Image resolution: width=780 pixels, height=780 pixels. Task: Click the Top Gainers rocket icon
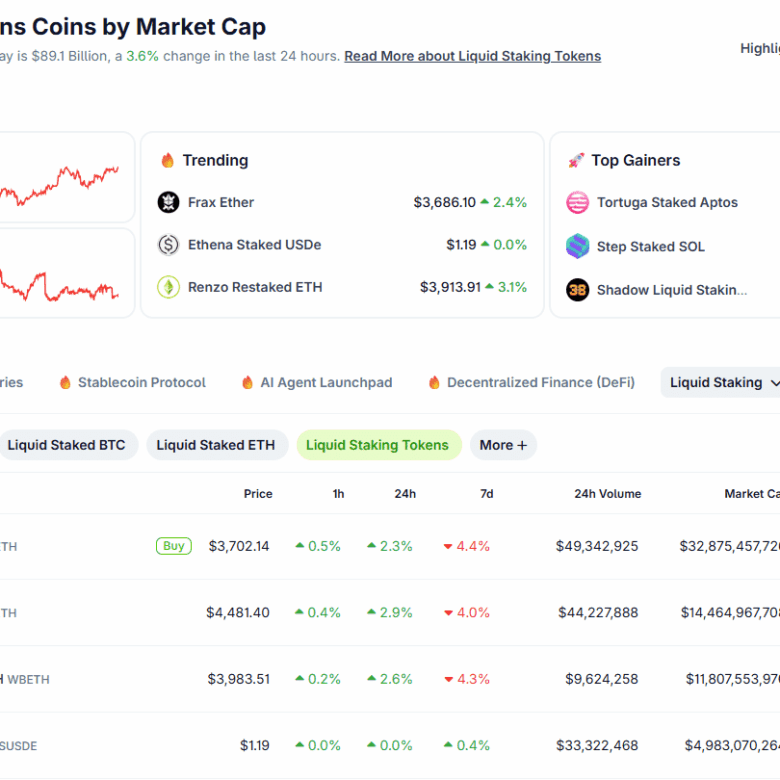click(x=576, y=160)
